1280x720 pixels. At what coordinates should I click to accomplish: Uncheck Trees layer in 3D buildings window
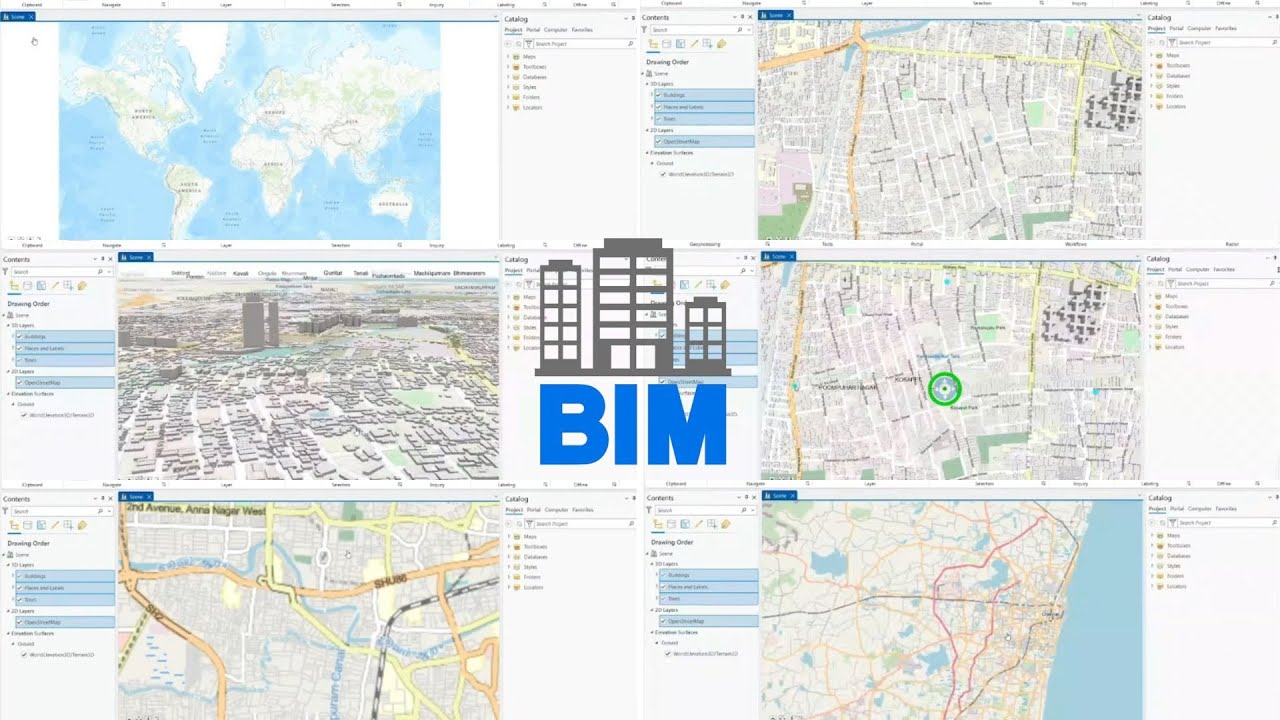tap(20, 360)
